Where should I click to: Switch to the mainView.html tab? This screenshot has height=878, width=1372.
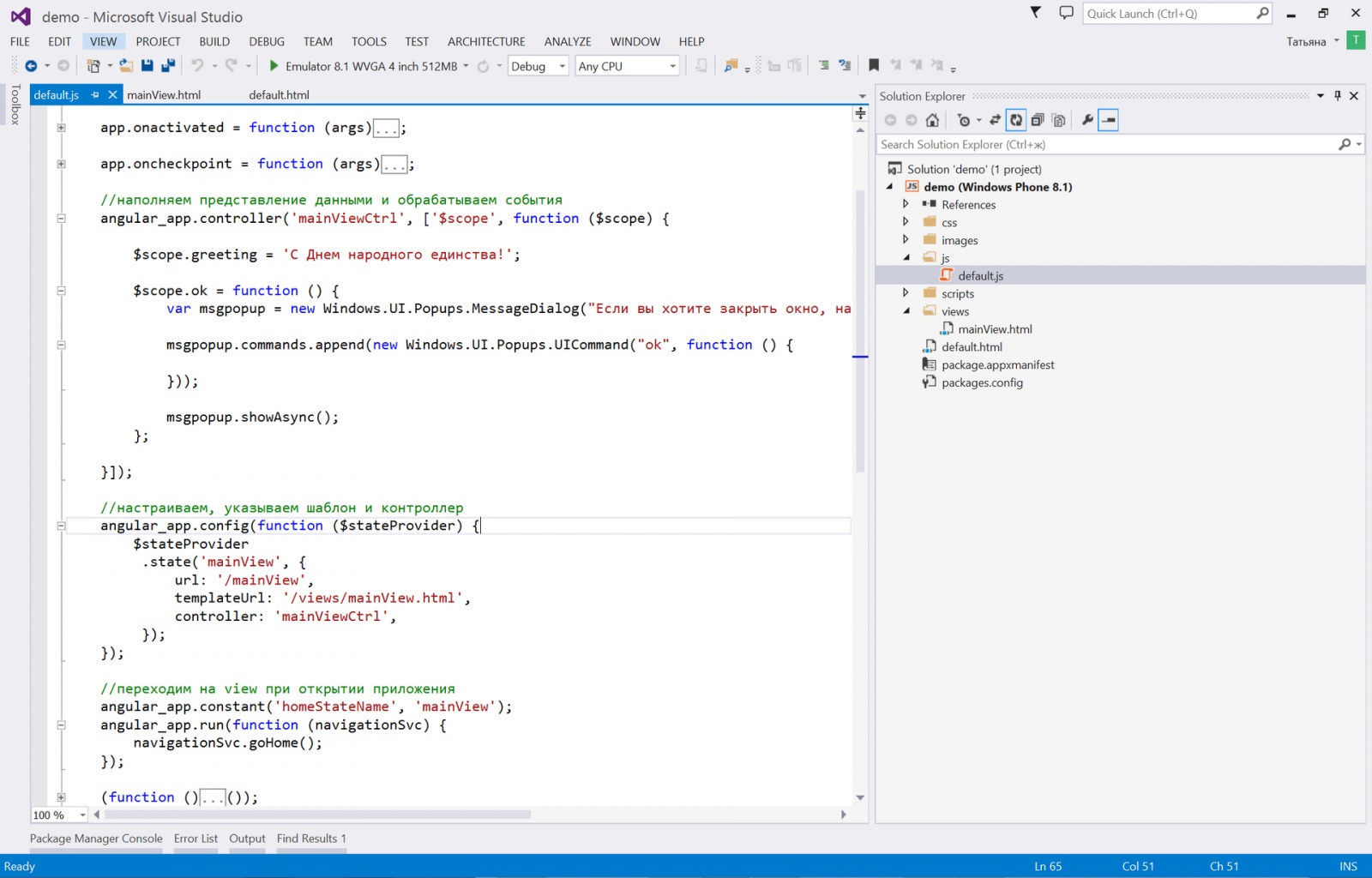(x=164, y=95)
